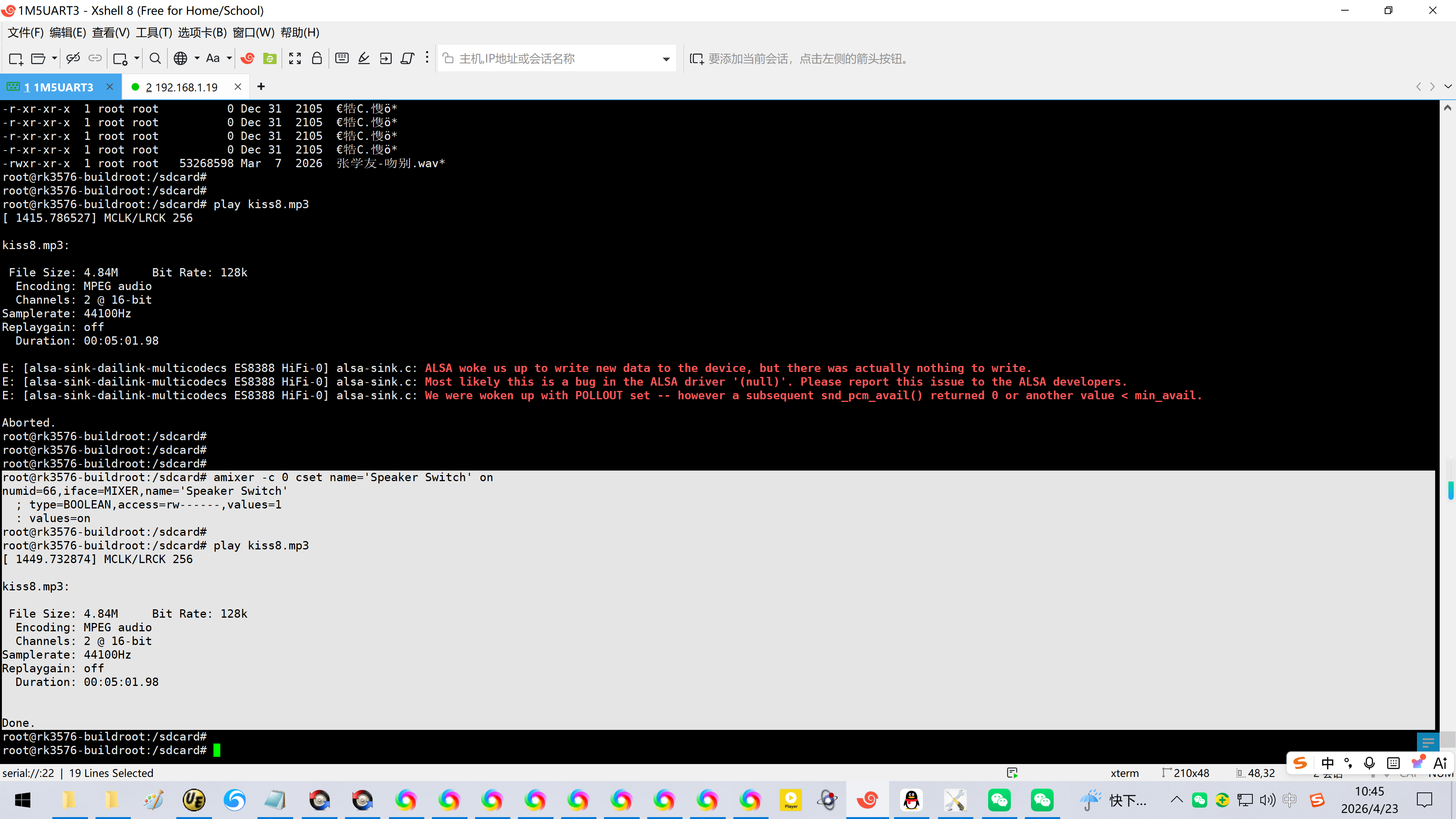Viewport: 1456px width, 819px height.
Task: Launch Xftp green folder icon
Action: 270,58
